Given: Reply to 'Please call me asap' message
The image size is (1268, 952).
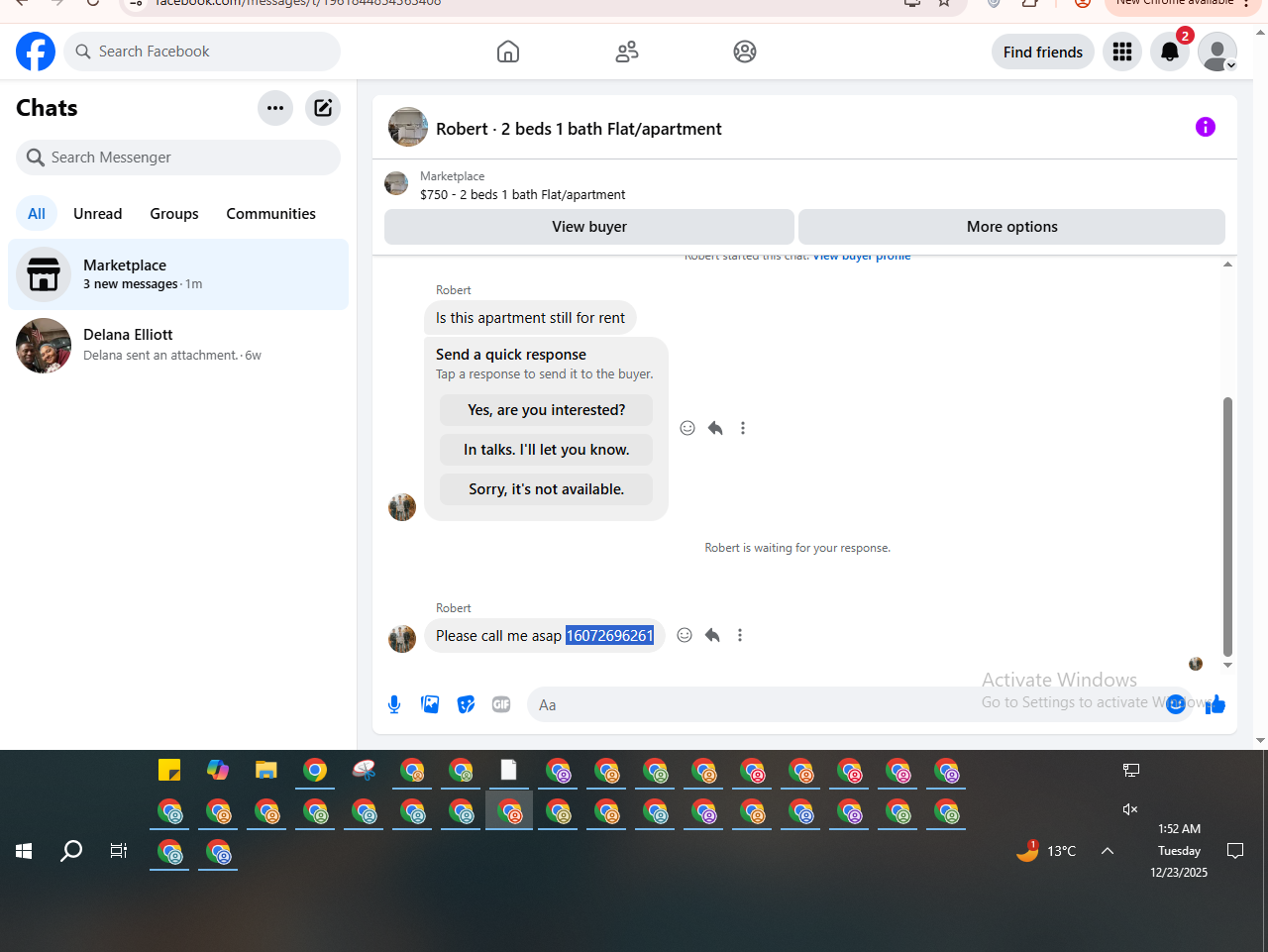Looking at the screenshot, I should click(712, 635).
